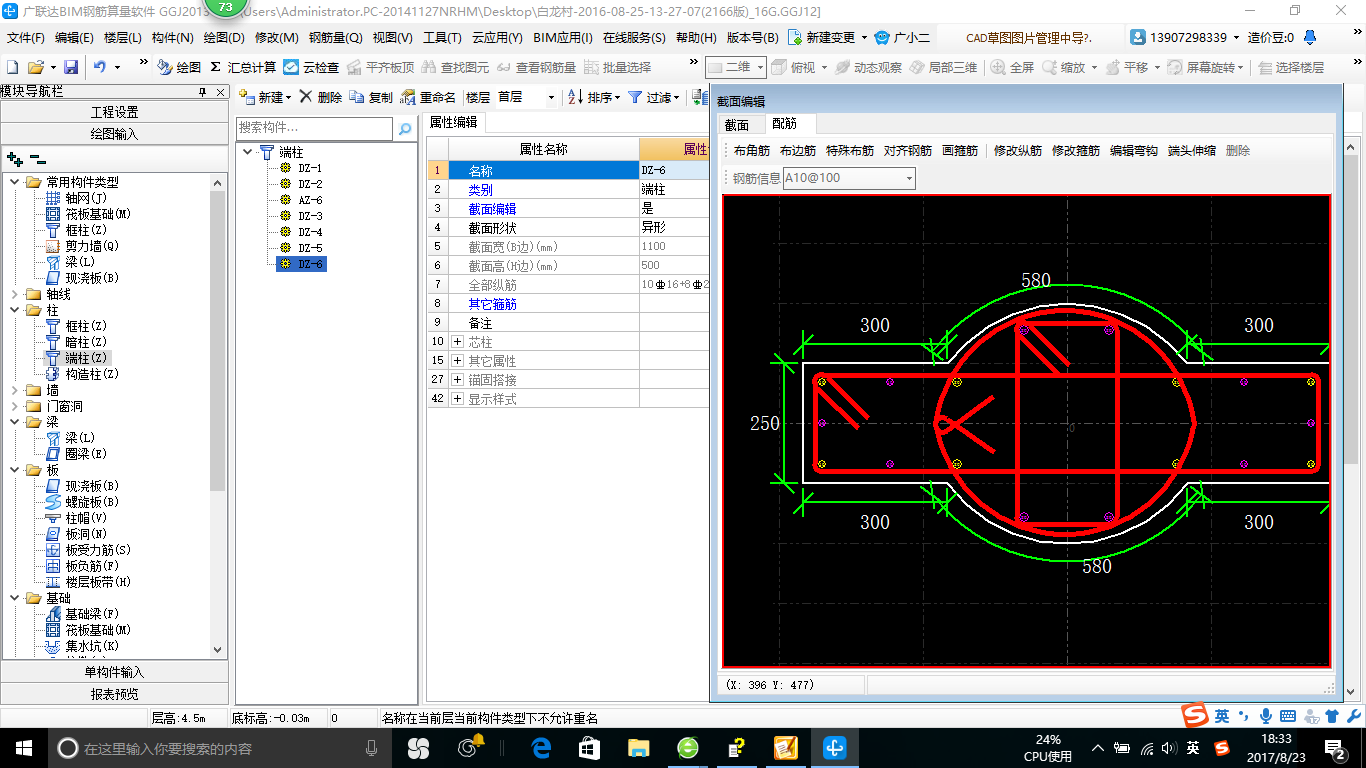Click the taskbar search box
Screen dimensions: 1366x768
[217, 747]
